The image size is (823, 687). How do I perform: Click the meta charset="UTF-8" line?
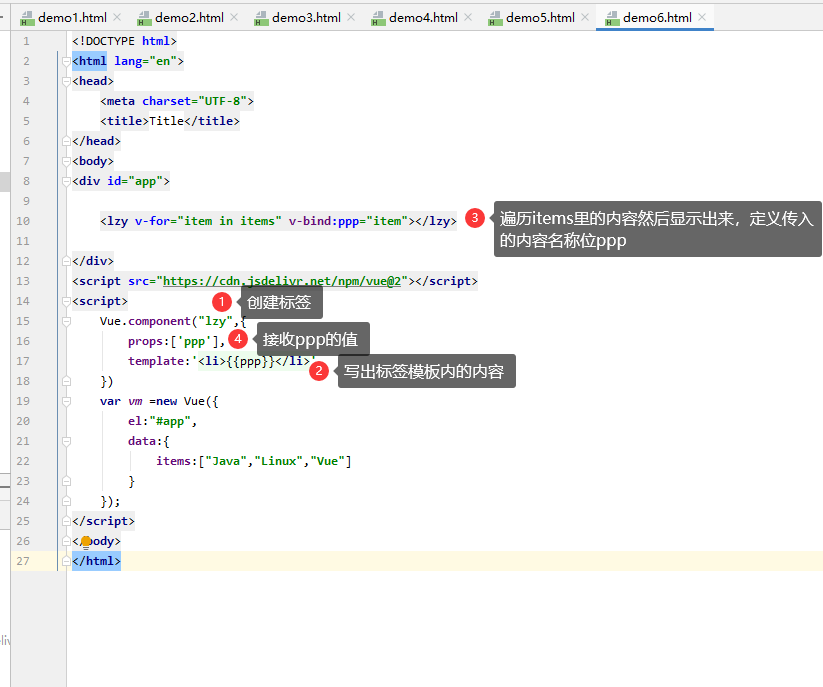177,101
